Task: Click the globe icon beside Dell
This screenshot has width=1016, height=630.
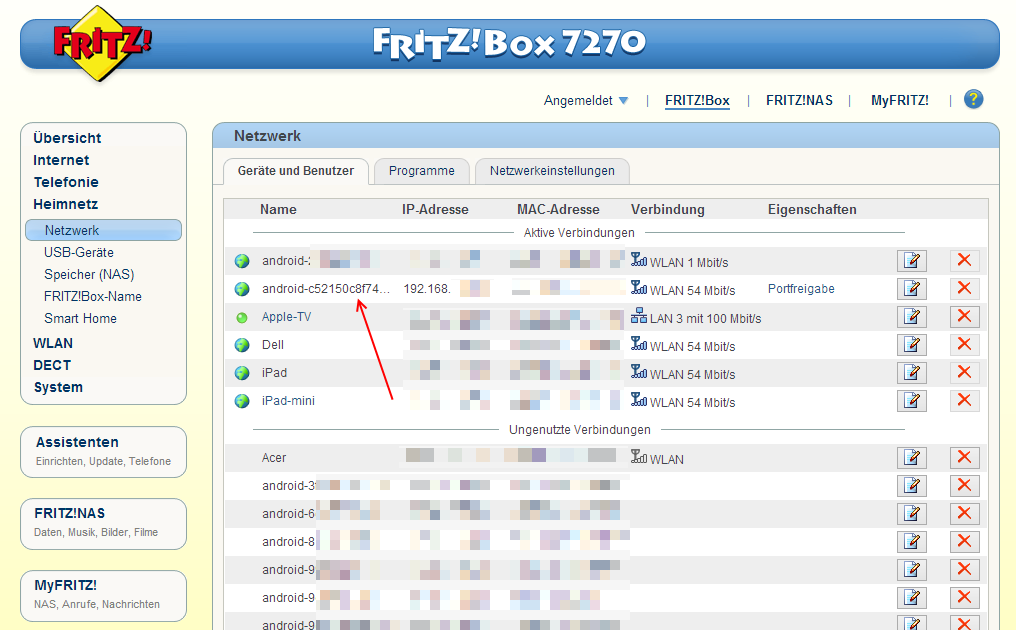Action: pyautogui.click(x=242, y=345)
